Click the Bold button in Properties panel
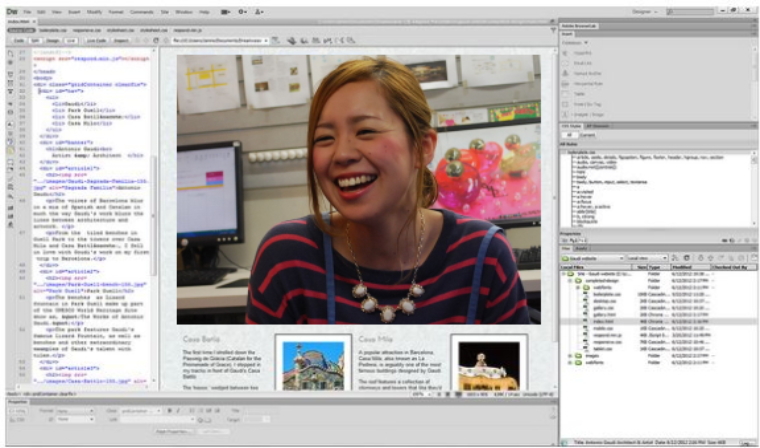The image size is (760, 448). coord(169,411)
